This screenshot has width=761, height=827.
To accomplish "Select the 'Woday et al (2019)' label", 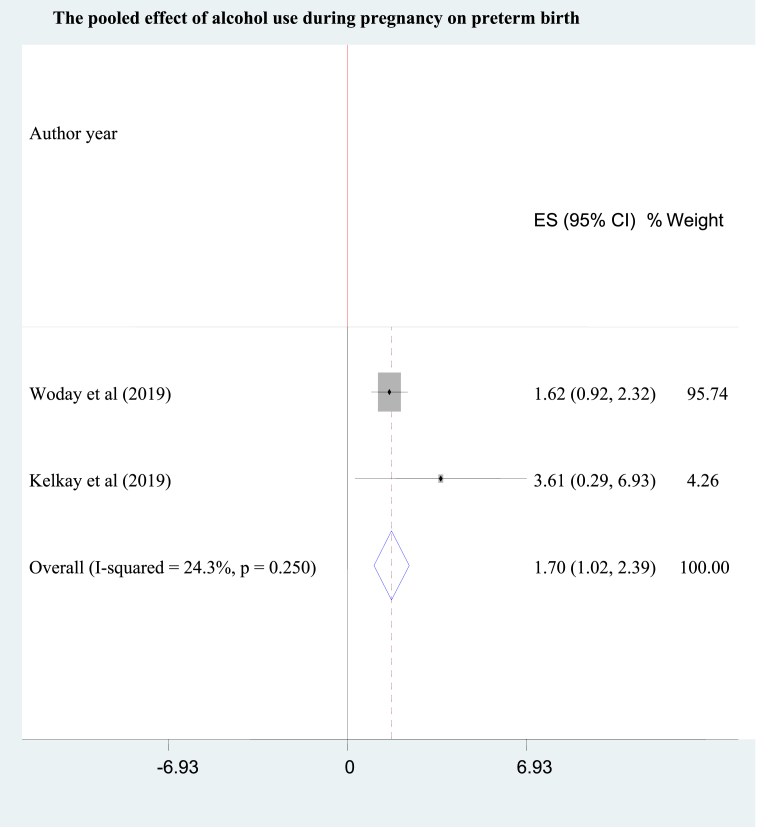I will pos(100,394).
